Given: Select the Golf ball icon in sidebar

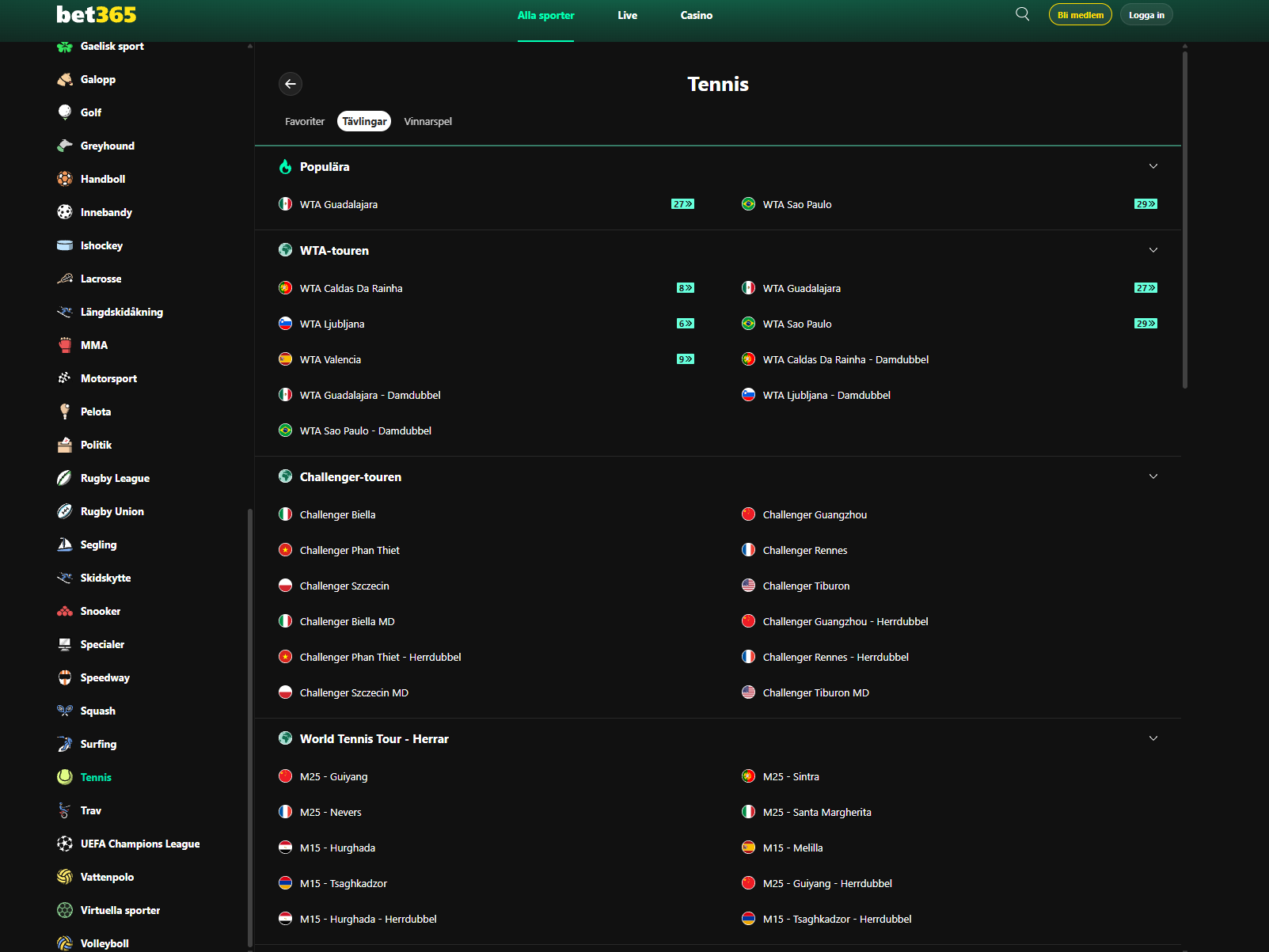Looking at the screenshot, I should [65, 112].
